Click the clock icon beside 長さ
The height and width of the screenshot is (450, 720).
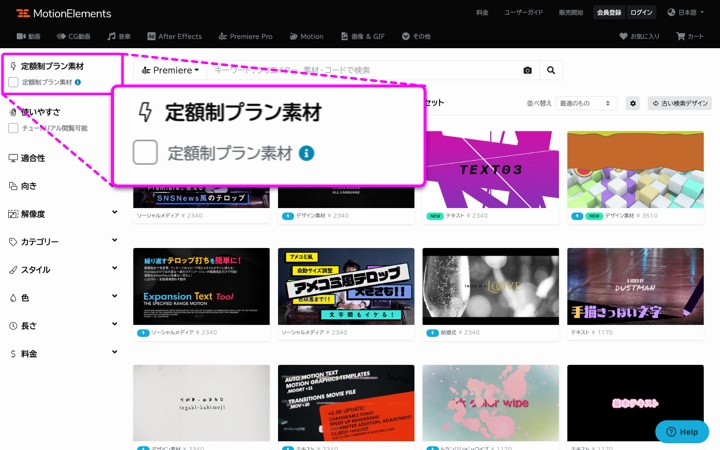[x=13, y=326]
